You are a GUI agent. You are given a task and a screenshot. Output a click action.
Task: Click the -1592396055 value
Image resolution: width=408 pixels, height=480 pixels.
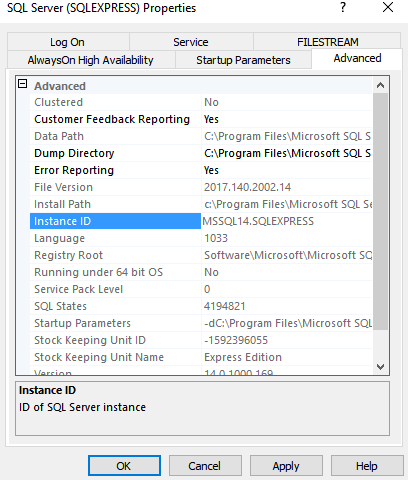[x=236, y=340]
